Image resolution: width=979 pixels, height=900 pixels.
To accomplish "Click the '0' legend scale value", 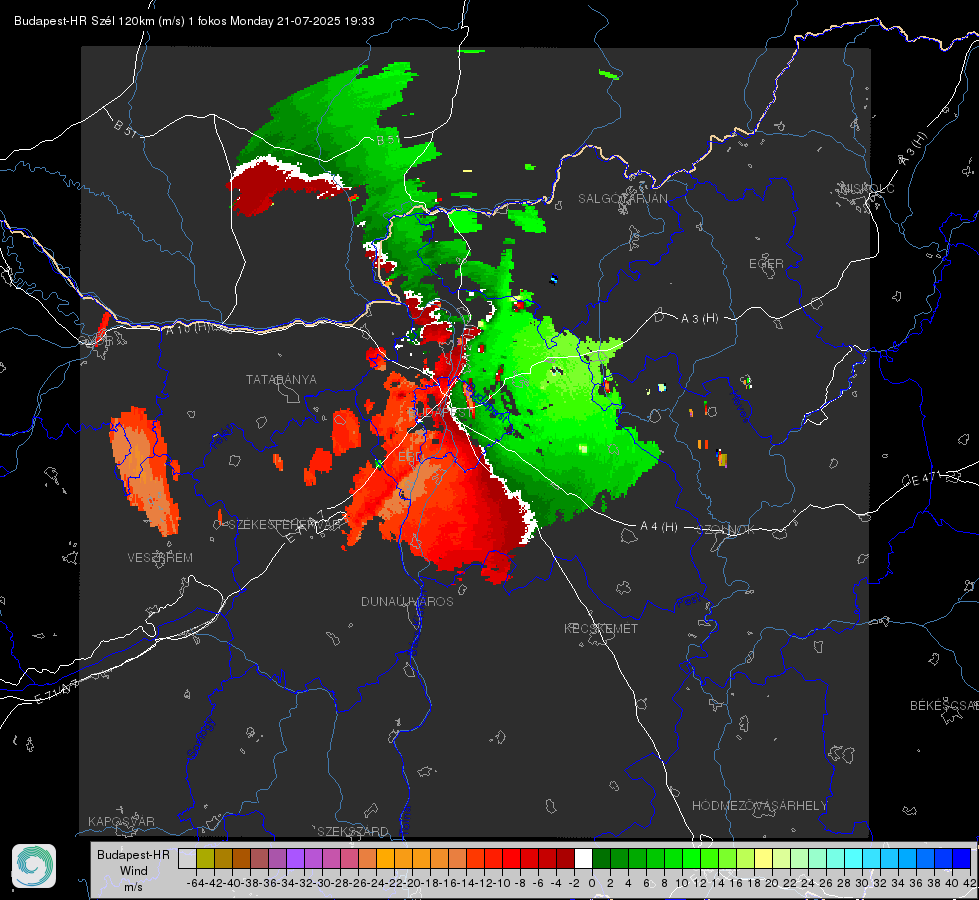I will (x=592, y=883).
